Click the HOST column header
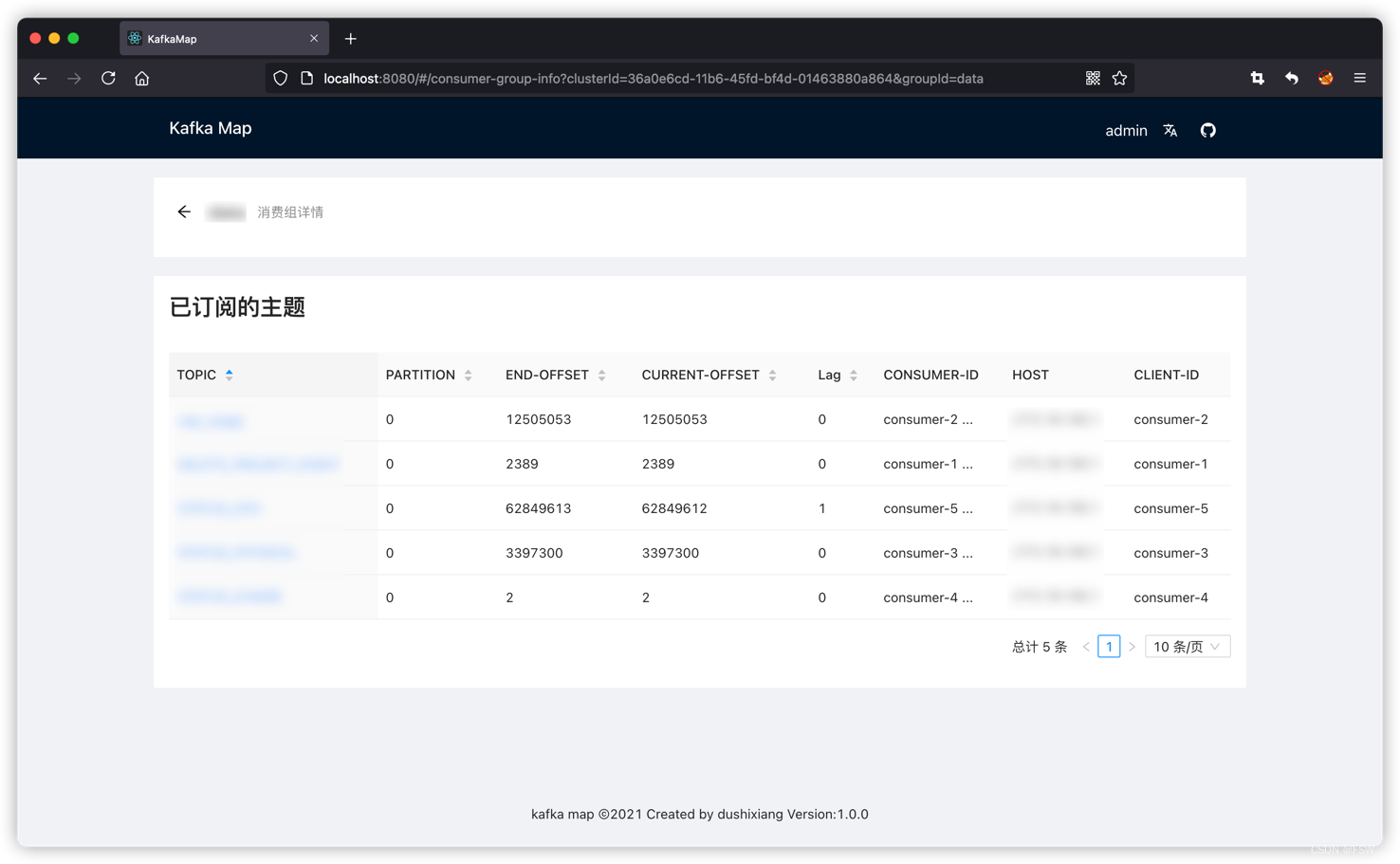Screen dimensions: 1400x864 [1030, 375]
